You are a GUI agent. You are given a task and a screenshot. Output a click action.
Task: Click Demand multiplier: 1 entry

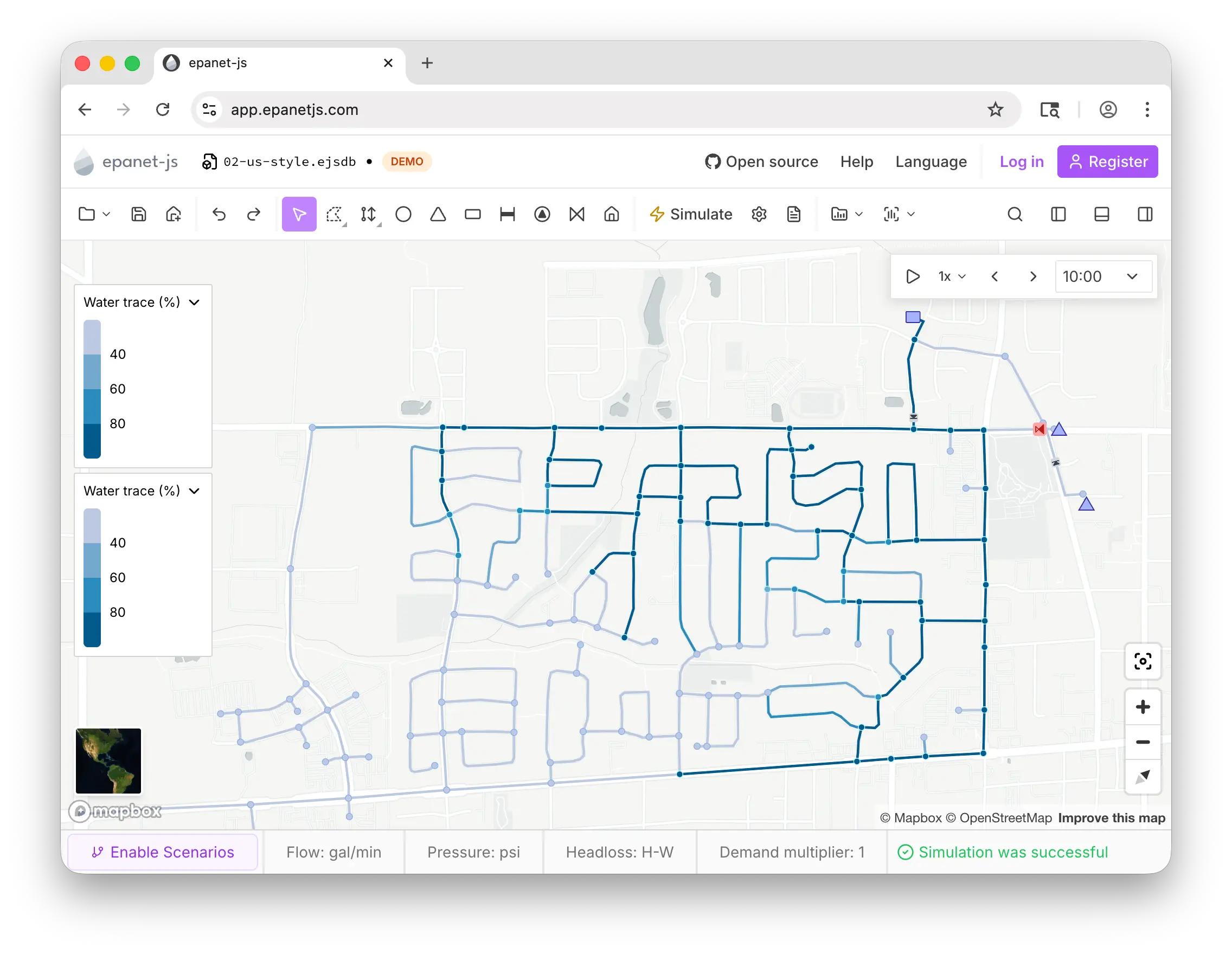pos(792,852)
